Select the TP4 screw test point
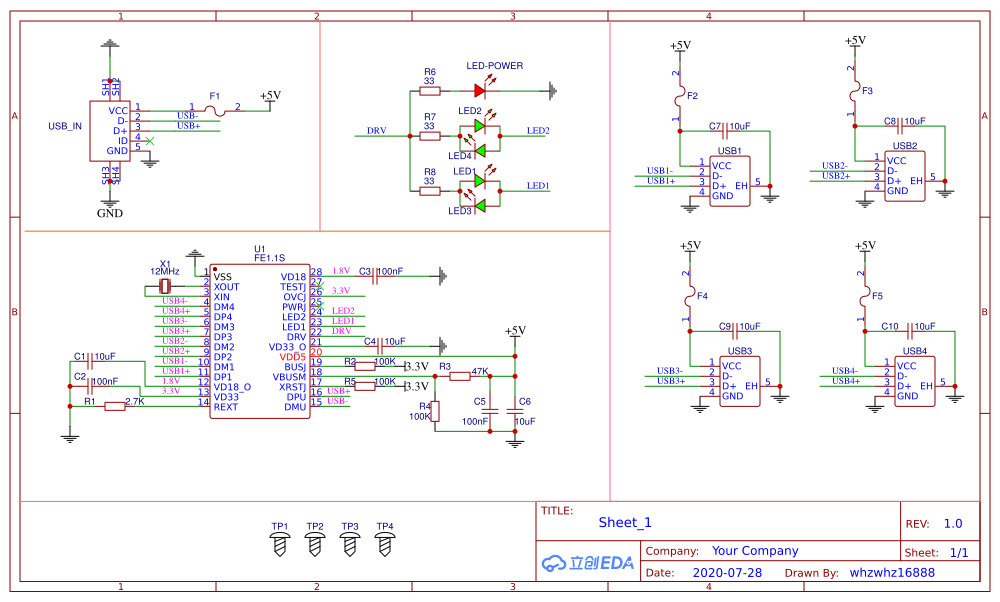The image size is (1000, 602). pos(385,545)
